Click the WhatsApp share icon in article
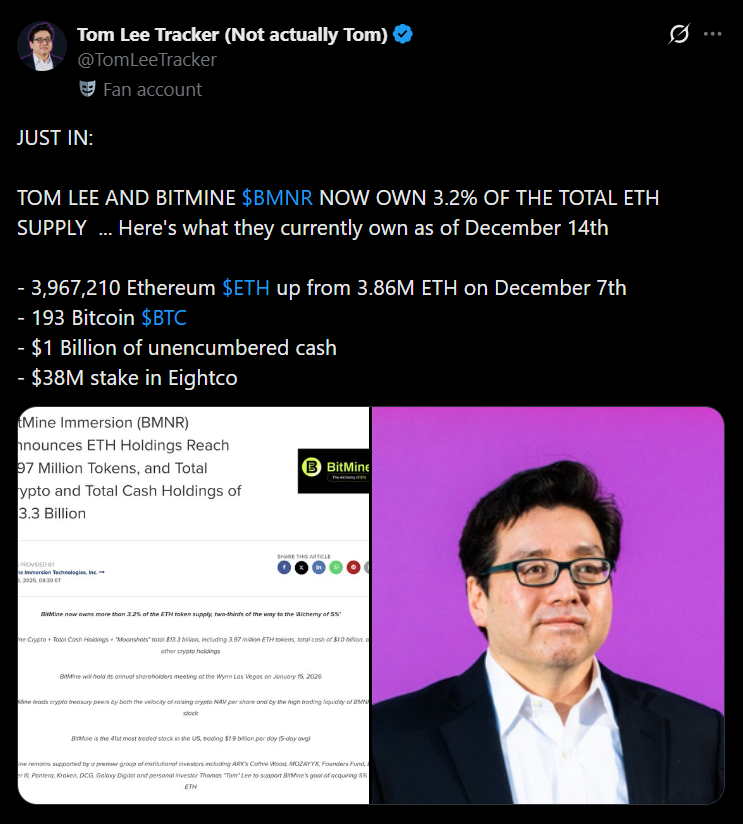 [336, 568]
